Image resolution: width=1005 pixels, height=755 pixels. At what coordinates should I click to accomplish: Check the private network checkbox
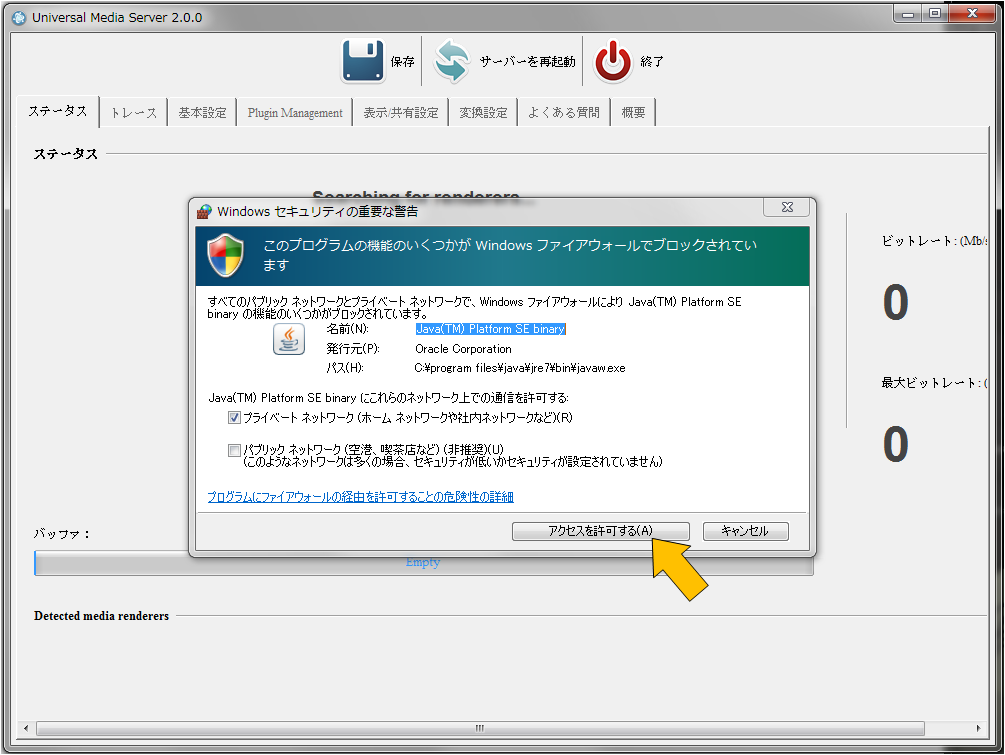click(234, 418)
